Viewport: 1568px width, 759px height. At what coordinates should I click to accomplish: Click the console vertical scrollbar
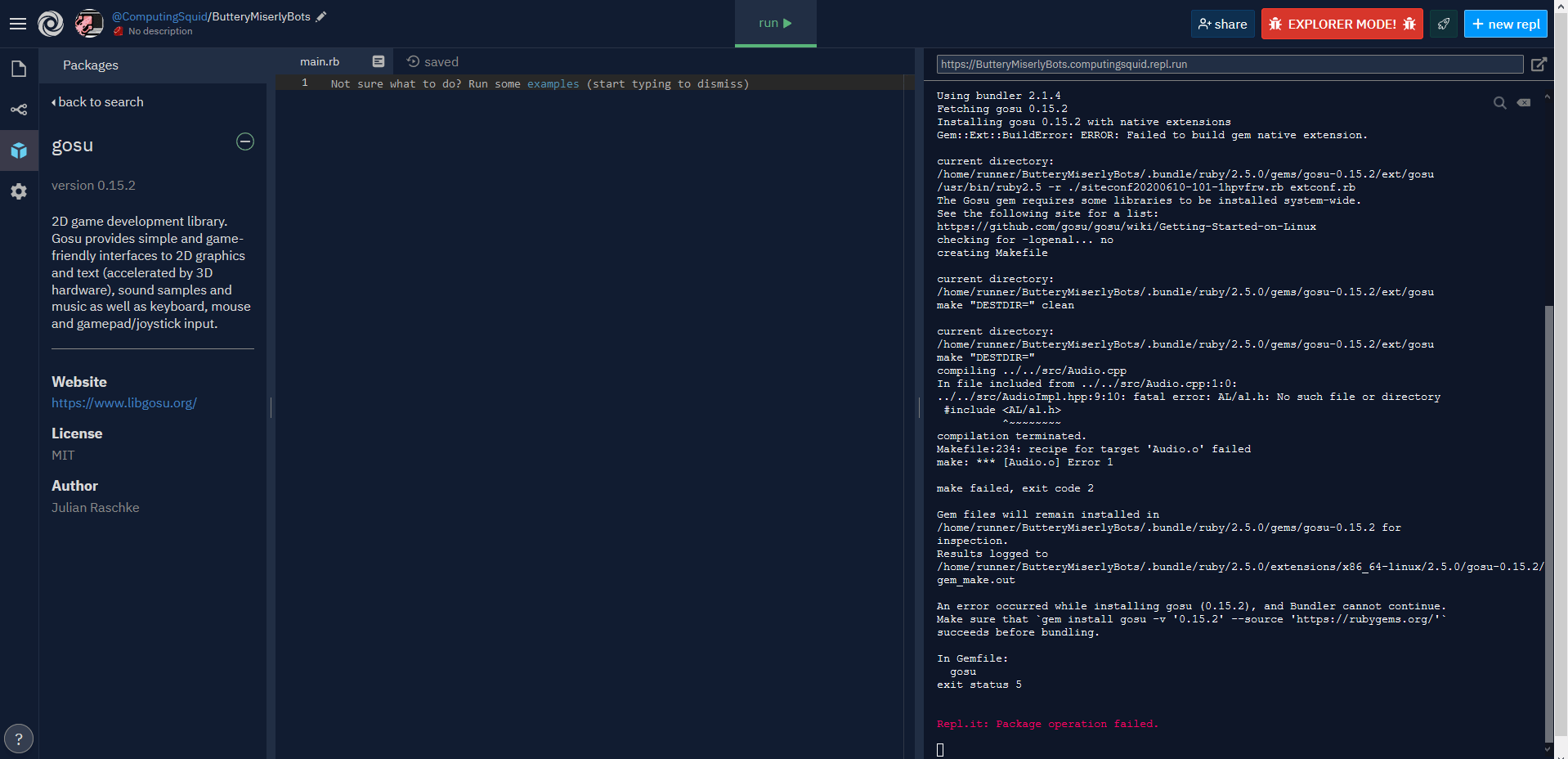point(1548,523)
